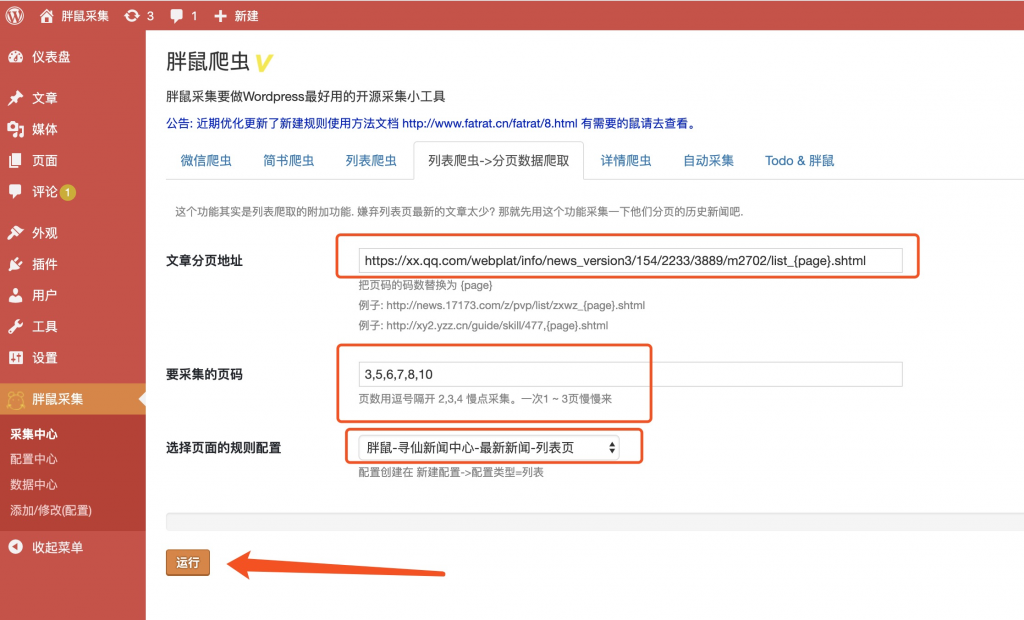Screen dimensions: 1024x620
Task: Go to 配置中心 submenu
Action: pos(34,459)
